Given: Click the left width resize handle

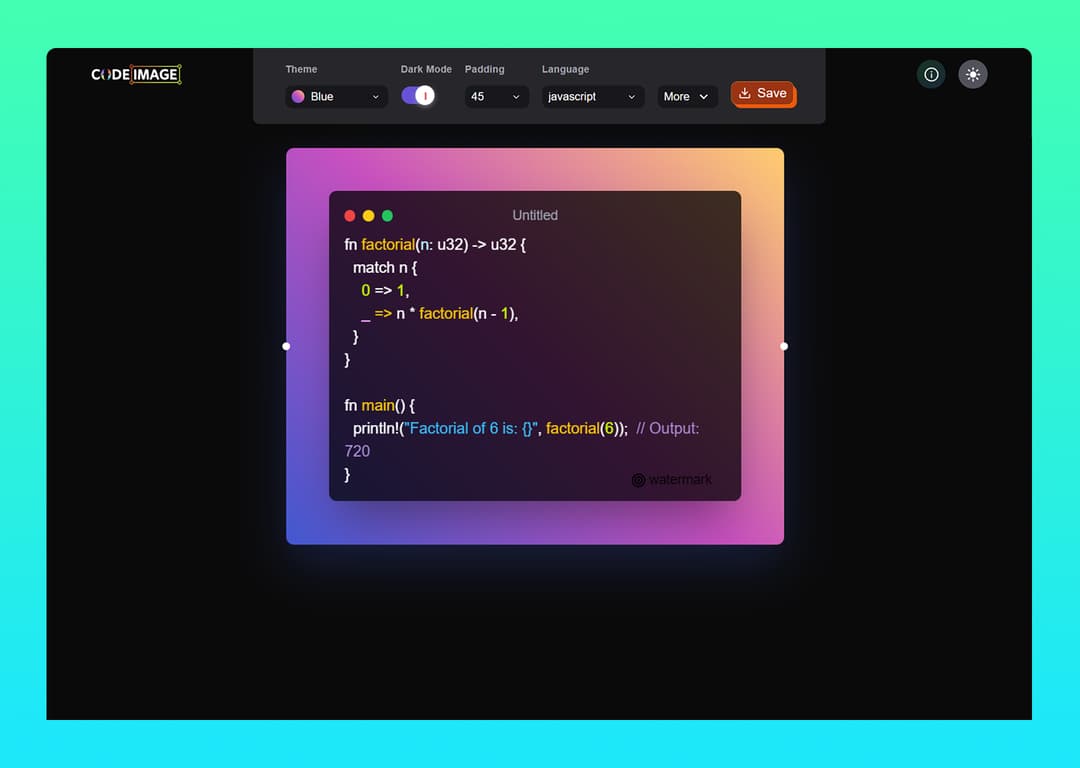Looking at the screenshot, I should [x=287, y=346].
